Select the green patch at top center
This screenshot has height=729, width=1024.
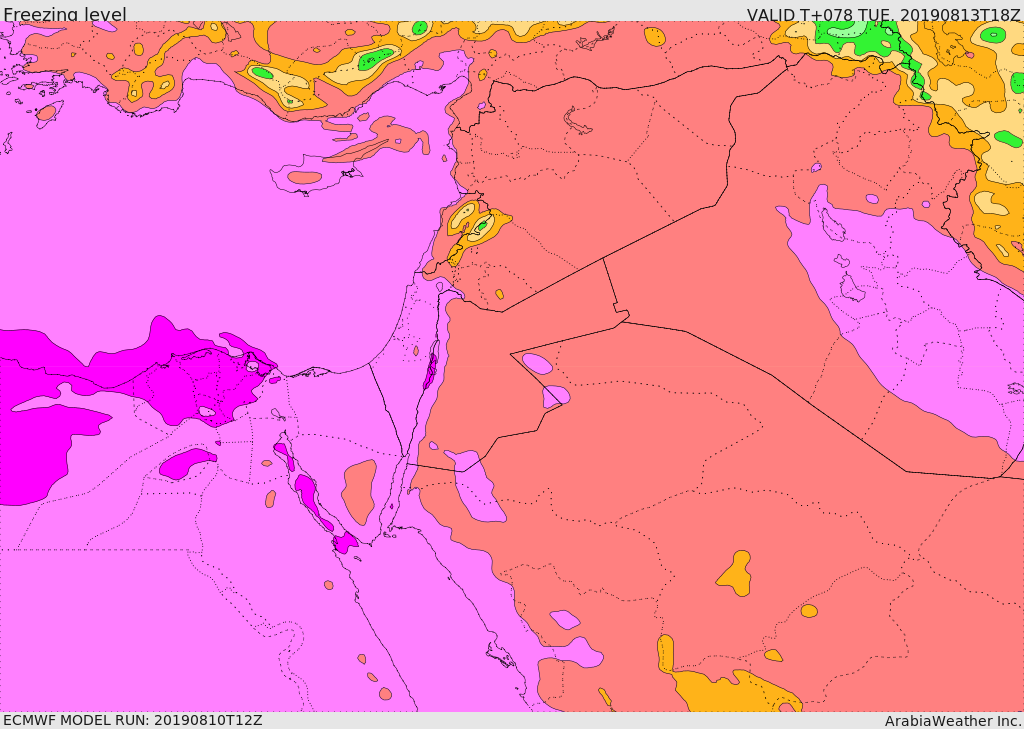click(x=377, y=58)
